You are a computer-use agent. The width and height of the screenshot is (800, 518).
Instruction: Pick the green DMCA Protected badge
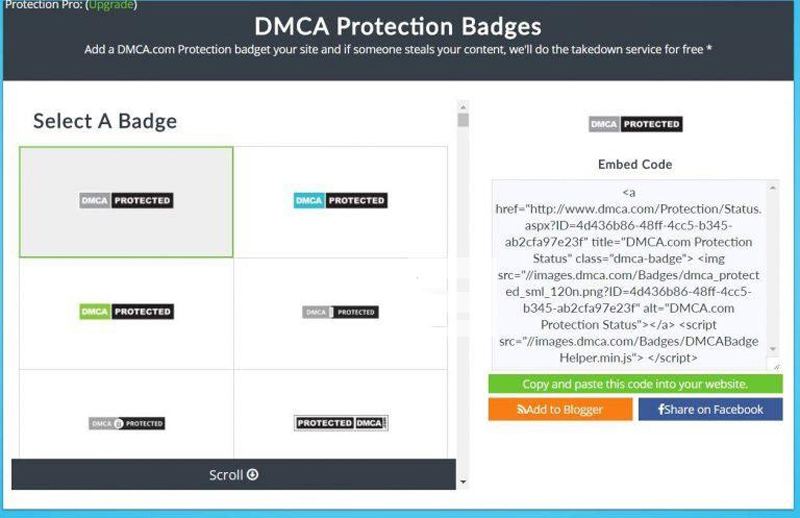(126, 312)
